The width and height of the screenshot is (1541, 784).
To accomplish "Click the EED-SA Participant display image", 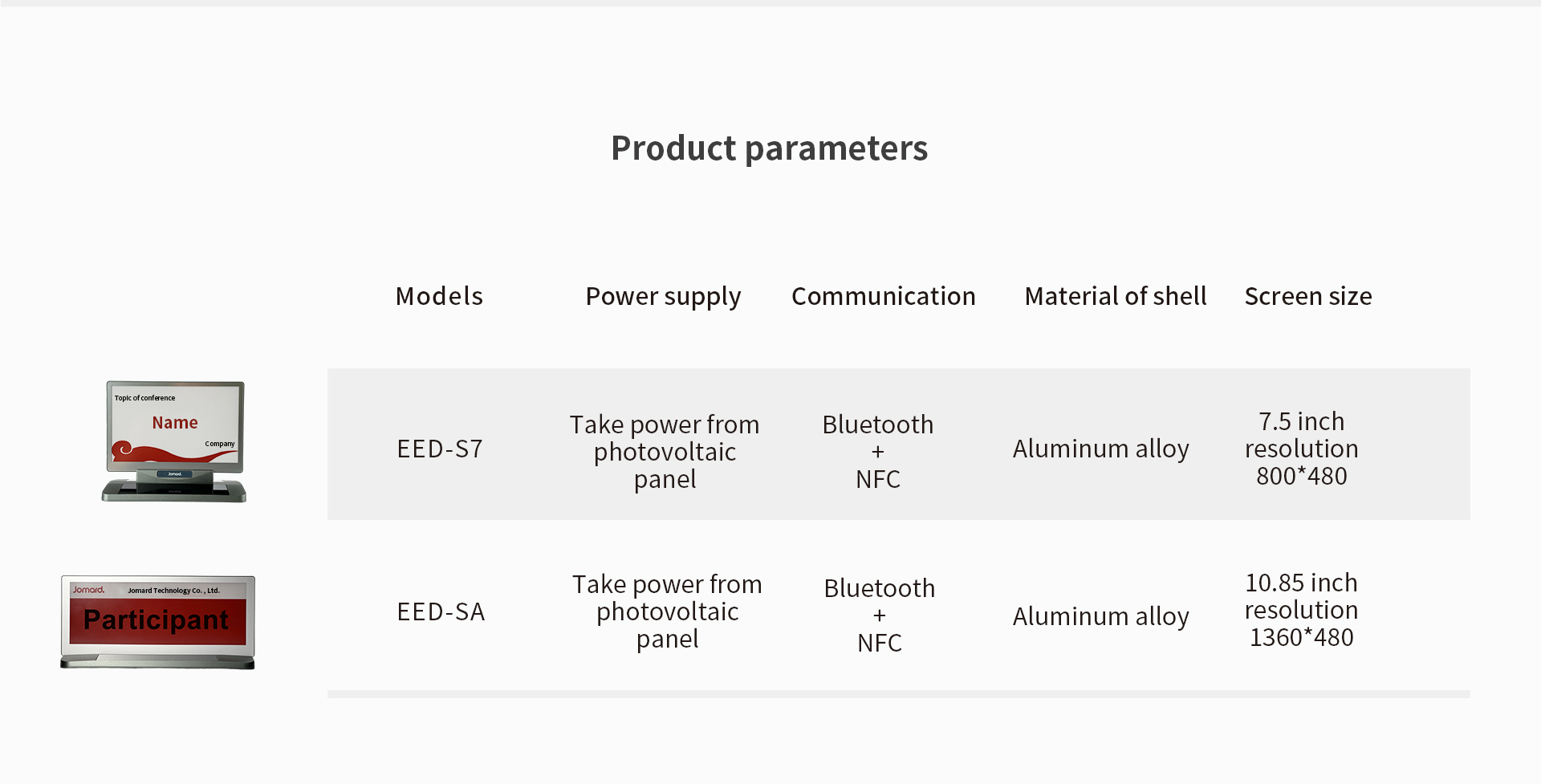I will pyautogui.click(x=158, y=622).
